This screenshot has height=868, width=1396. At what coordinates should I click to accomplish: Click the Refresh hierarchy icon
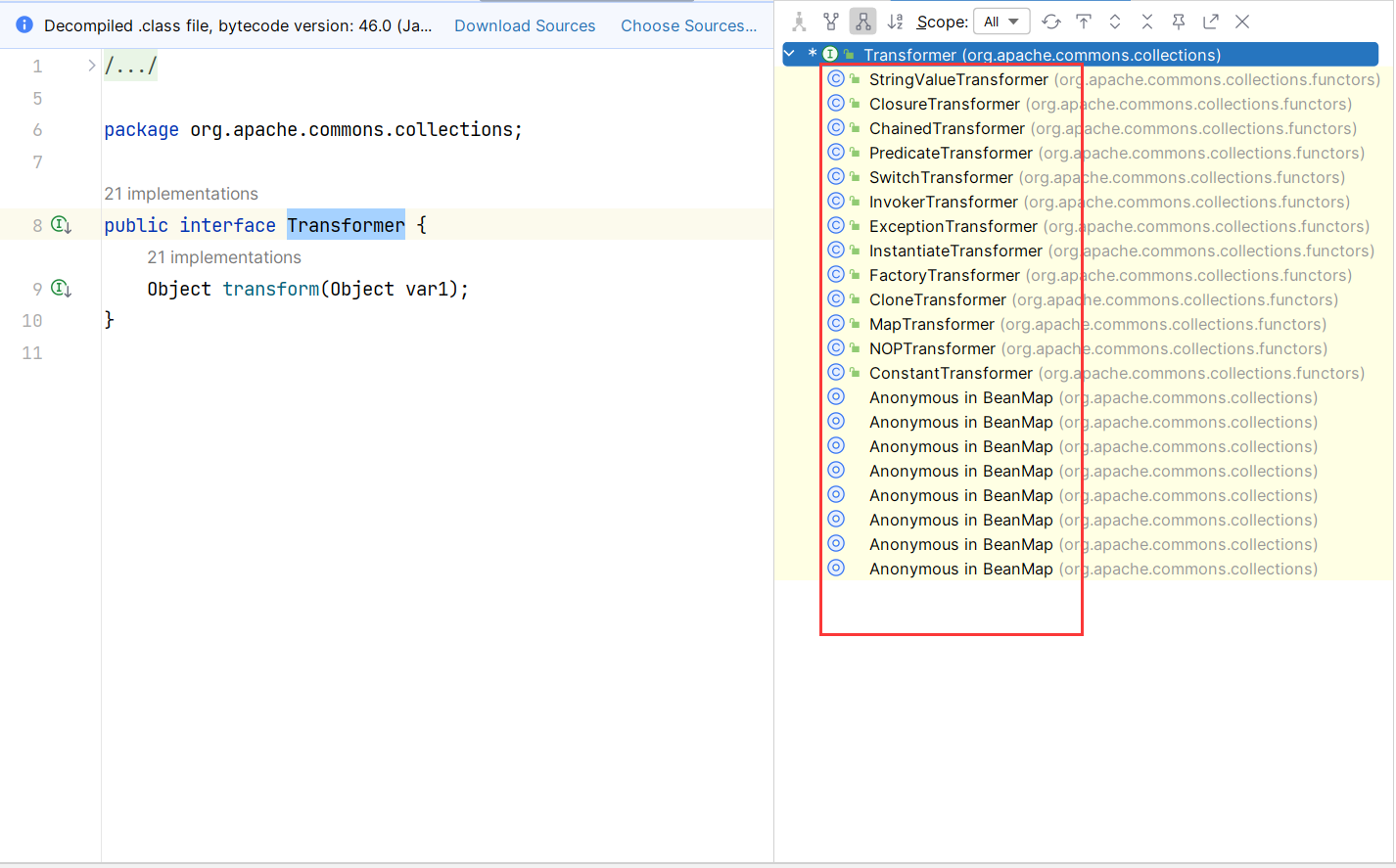point(1051,22)
